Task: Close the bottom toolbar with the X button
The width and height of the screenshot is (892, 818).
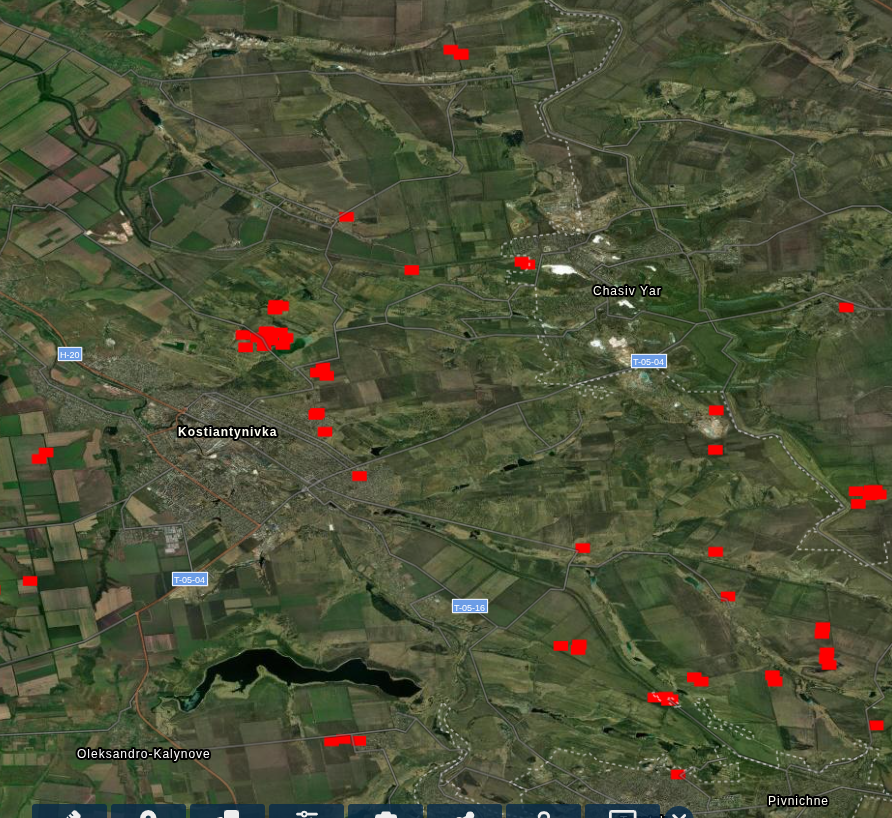Action: coord(679,814)
